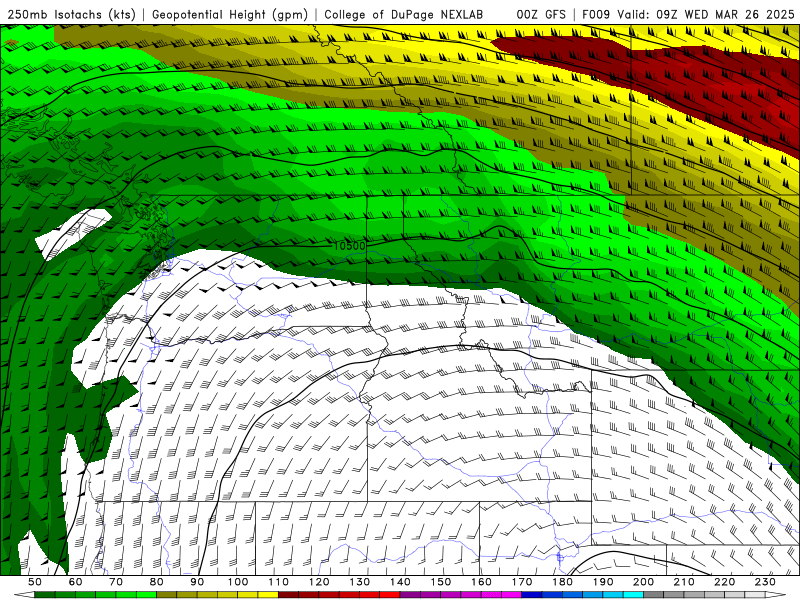This screenshot has width=800, height=600.
Task: Click the '160' legend value
Action: coord(481,582)
